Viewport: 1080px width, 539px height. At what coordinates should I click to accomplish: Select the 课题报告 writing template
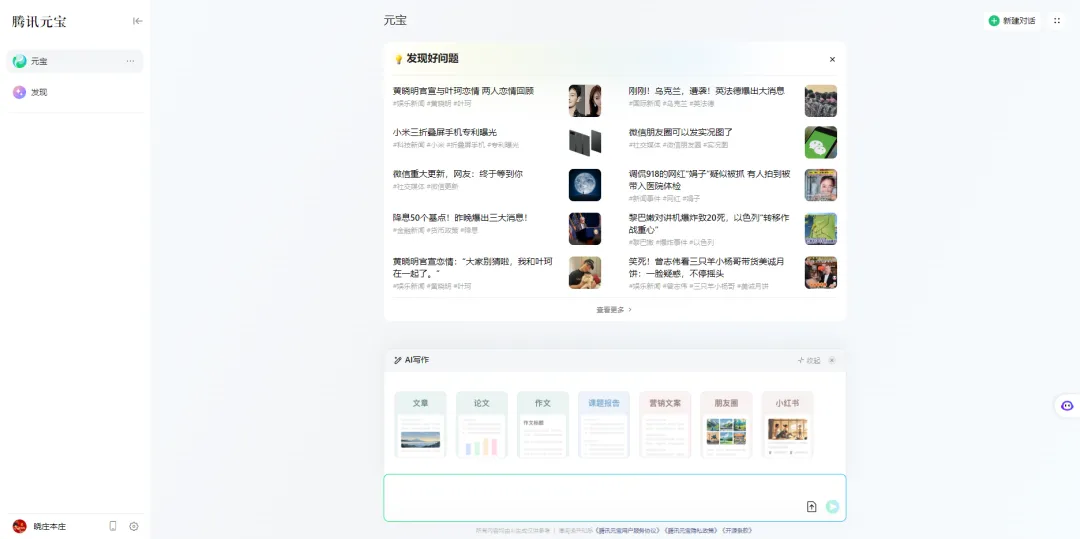click(x=604, y=425)
